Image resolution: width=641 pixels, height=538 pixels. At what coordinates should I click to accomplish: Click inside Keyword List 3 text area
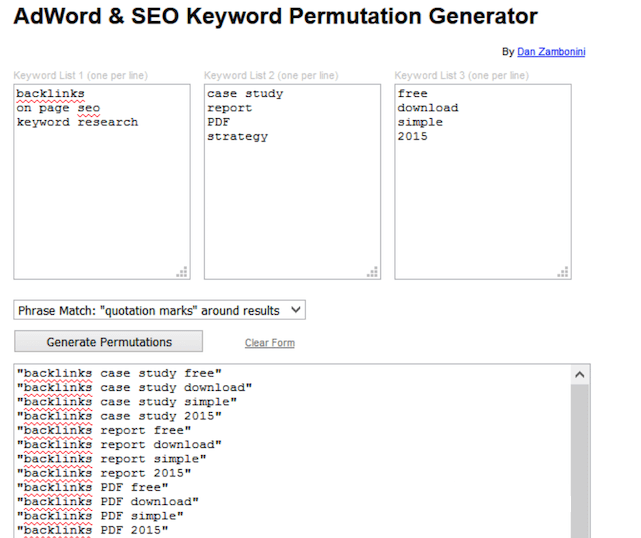click(x=483, y=182)
